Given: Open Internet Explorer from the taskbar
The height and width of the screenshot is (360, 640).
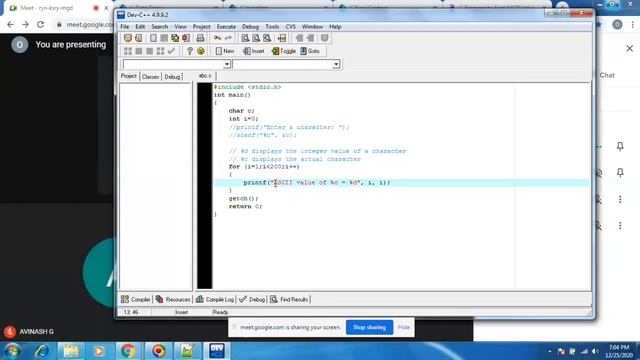Looking at the screenshot, I should pos(42,351).
